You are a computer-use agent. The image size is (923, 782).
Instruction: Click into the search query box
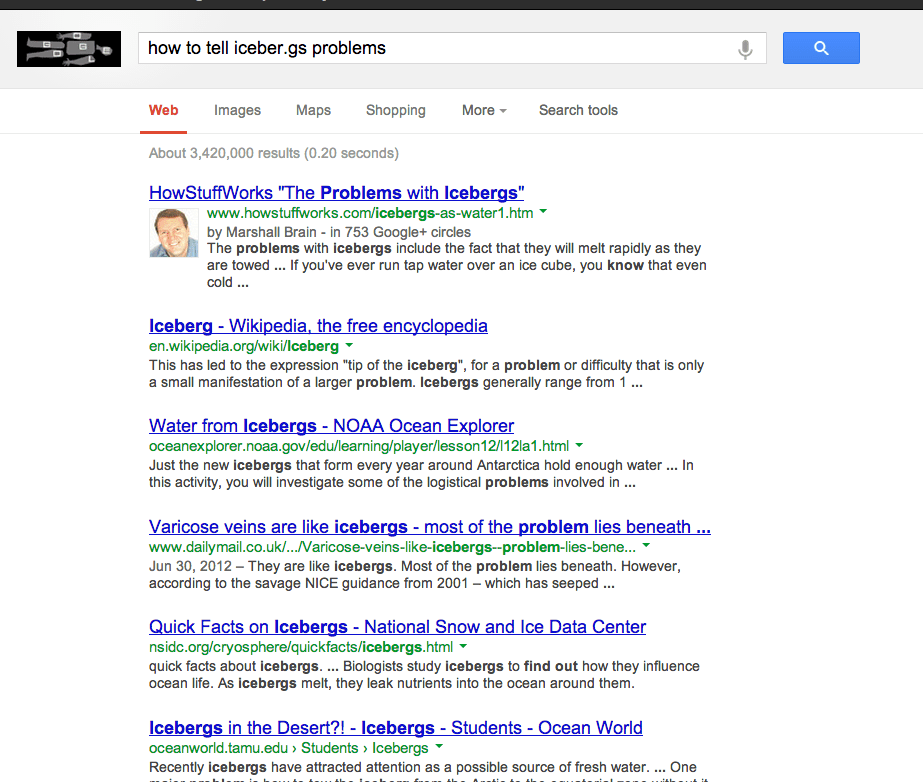pos(430,48)
